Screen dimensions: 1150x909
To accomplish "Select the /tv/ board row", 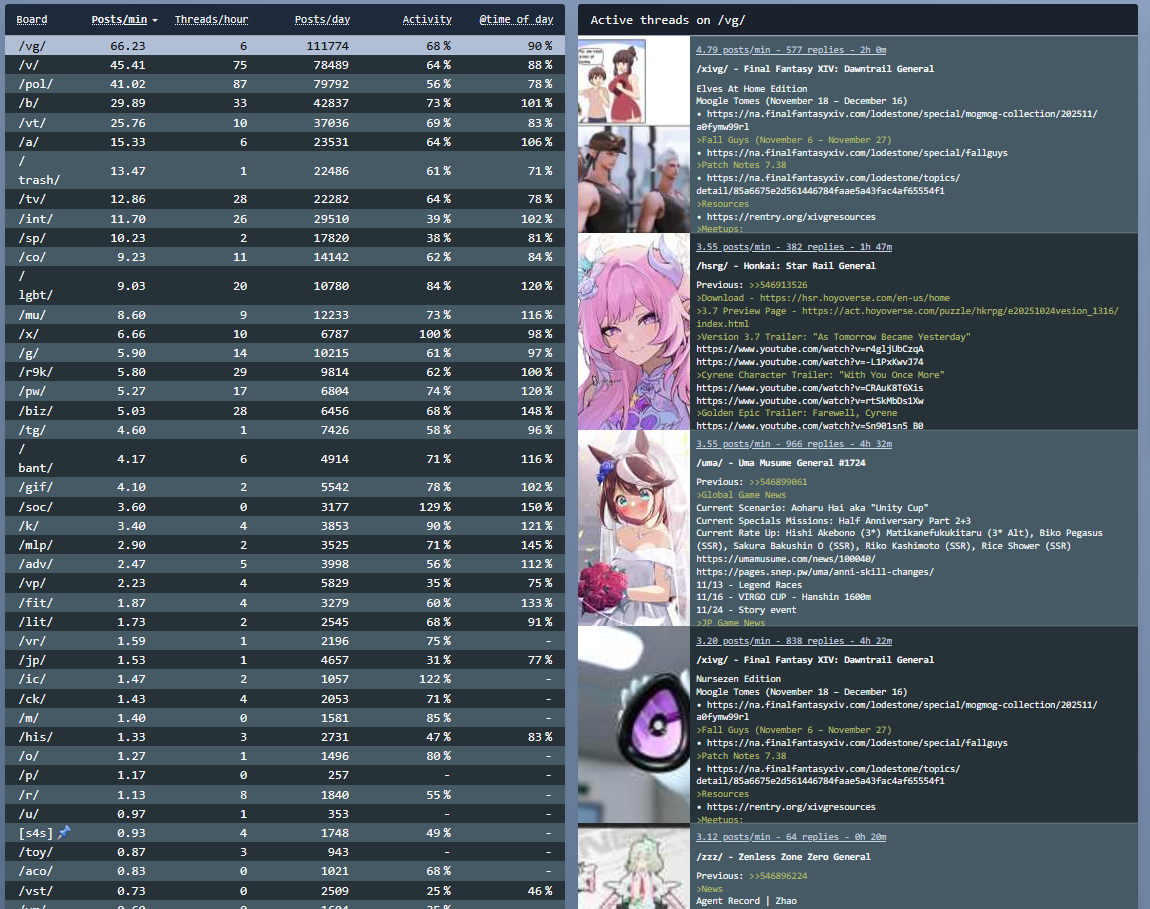I will pos(285,199).
